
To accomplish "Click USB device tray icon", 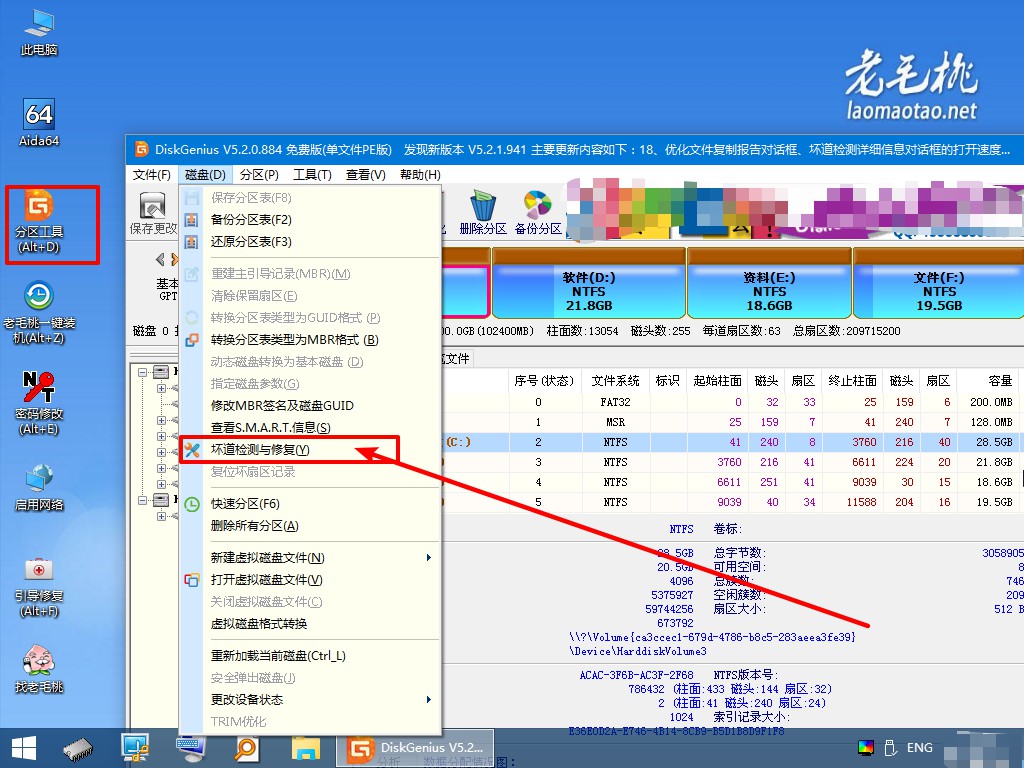I will pos(891,748).
